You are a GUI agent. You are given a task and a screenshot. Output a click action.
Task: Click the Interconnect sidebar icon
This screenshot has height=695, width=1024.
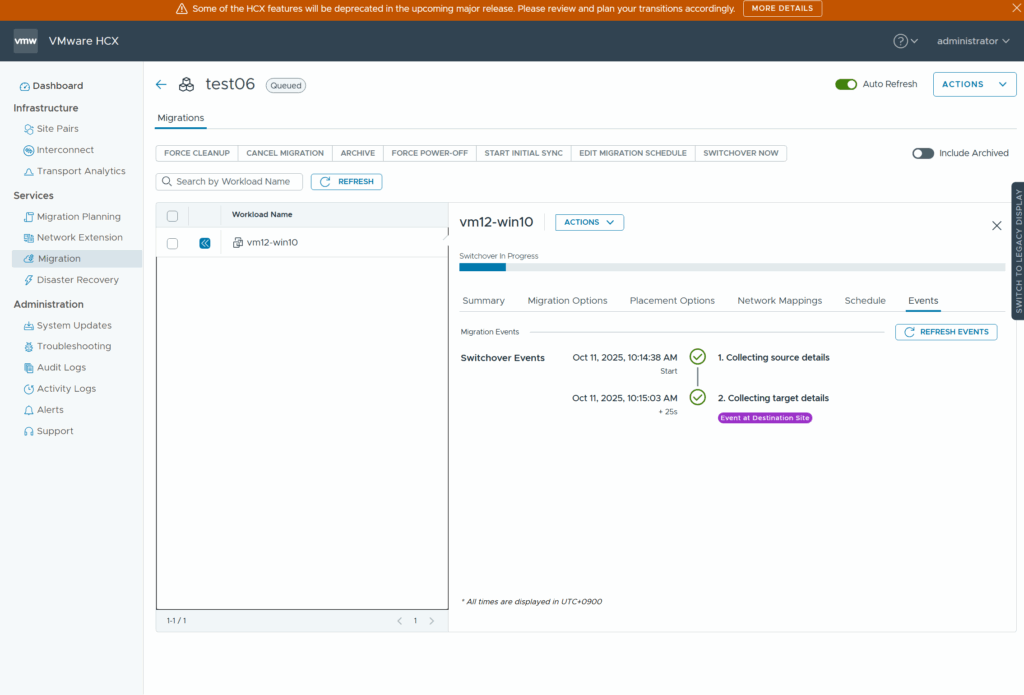coord(29,150)
